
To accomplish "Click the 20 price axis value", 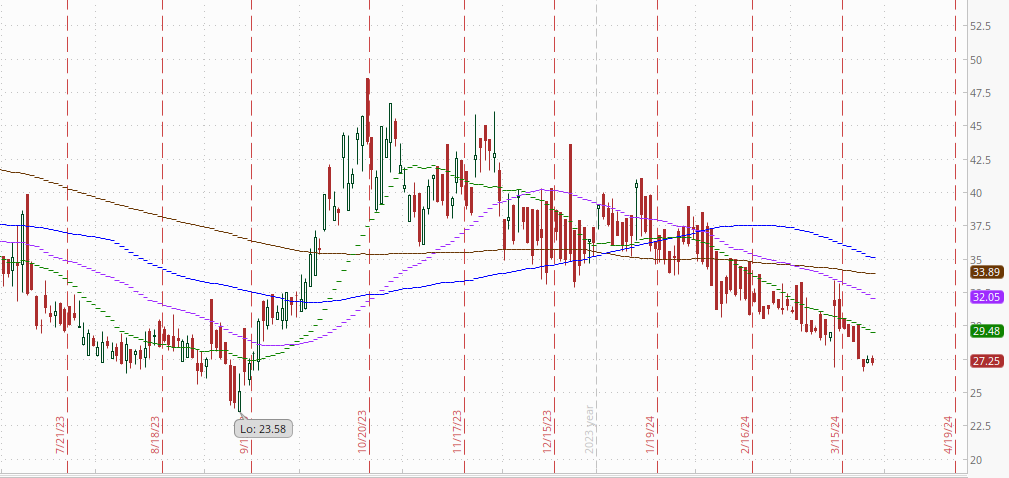I will [x=976, y=459].
